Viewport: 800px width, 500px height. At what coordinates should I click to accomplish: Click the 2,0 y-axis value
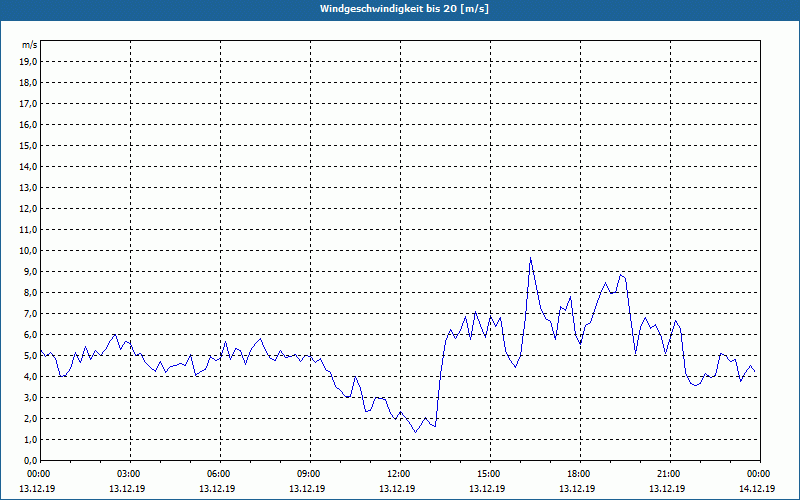[x=30, y=418]
